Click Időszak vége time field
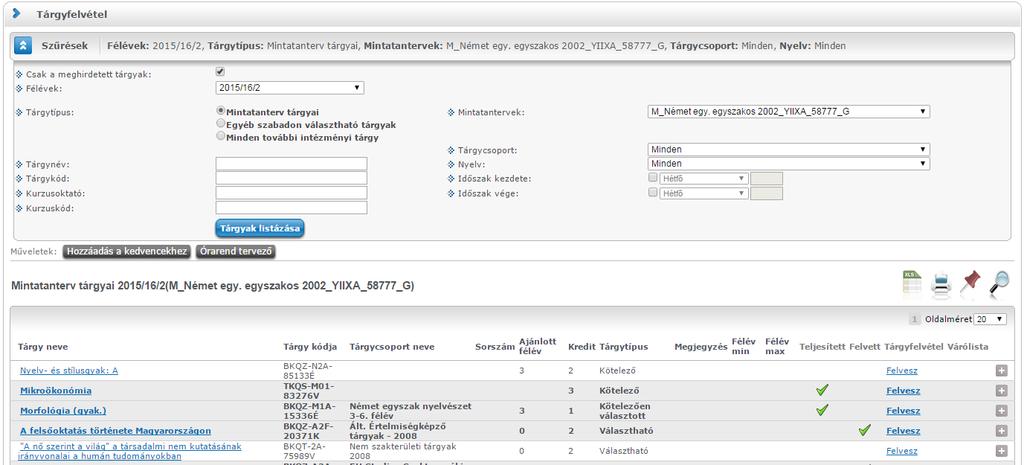Viewport: 1024px width, 465px height. pyautogui.click(x=767, y=193)
